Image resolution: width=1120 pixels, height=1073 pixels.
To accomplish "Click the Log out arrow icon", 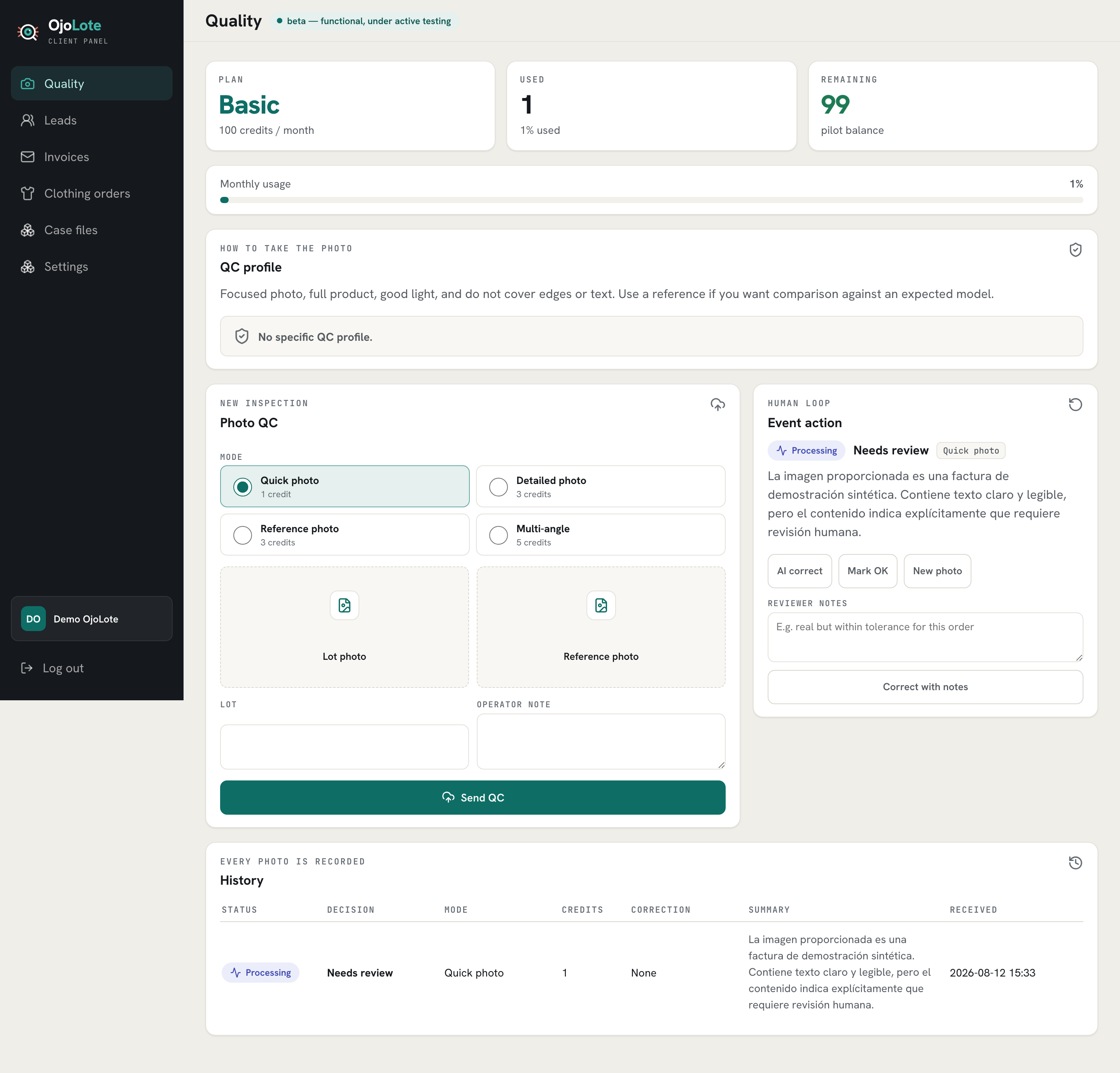I will (x=27, y=668).
